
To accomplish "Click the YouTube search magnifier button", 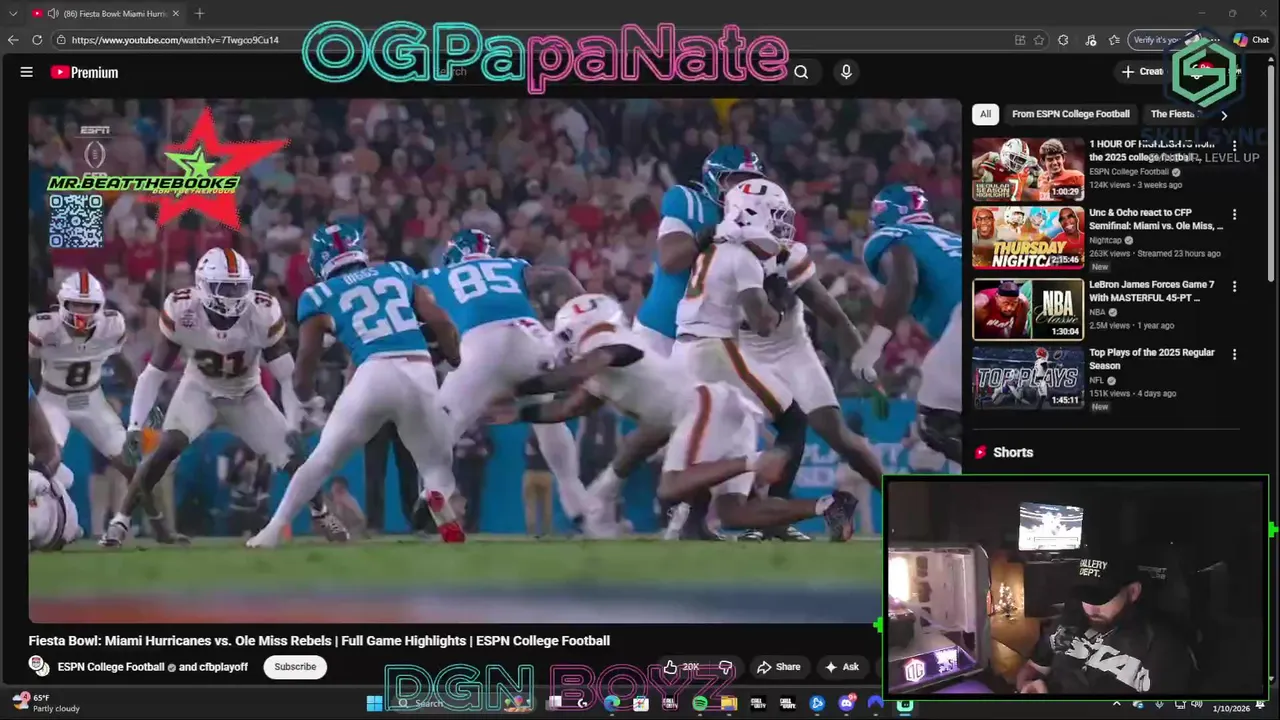I will click(801, 72).
